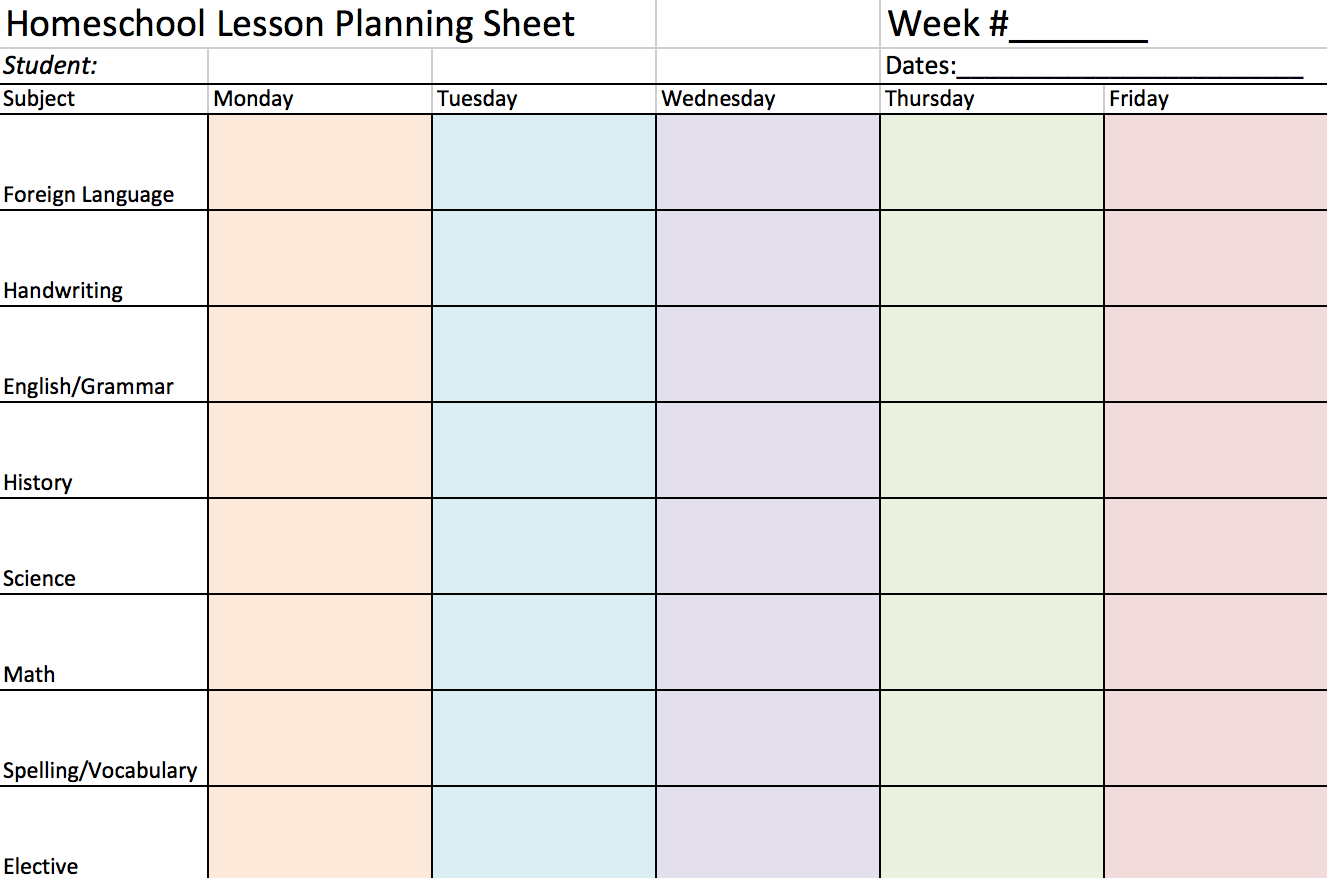Viewport: 1327px width, 878px height.
Task: Click Monday's orange cell for Foreign Language
Action: 320,162
